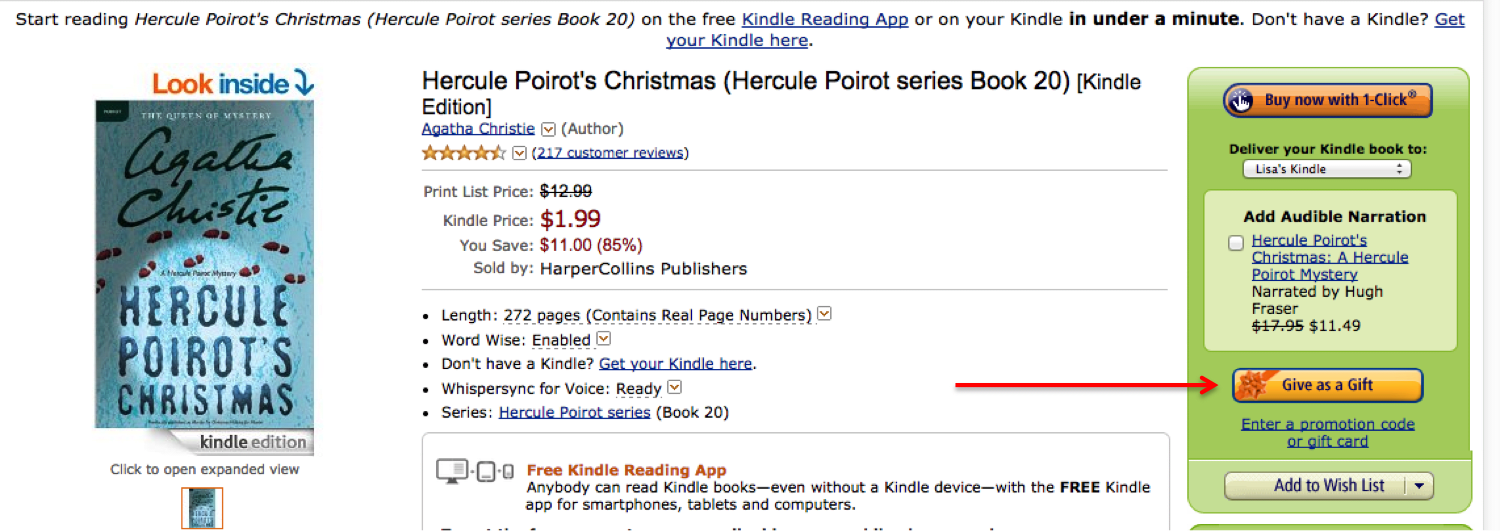Enable the Add Audible Narration checkbox
This screenshot has height=531, width=1500.
pyautogui.click(x=1236, y=242)
